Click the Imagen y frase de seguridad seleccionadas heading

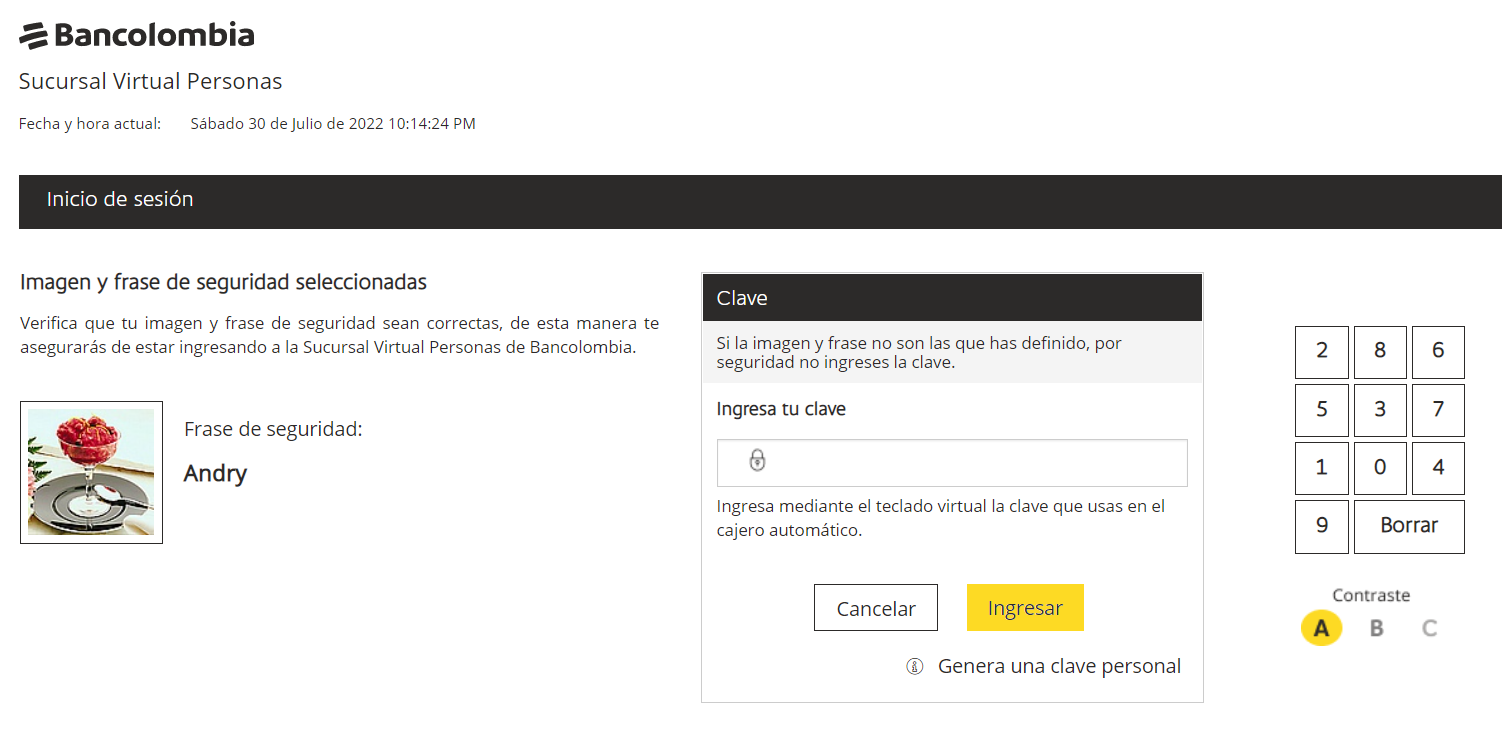click(223, 283)
